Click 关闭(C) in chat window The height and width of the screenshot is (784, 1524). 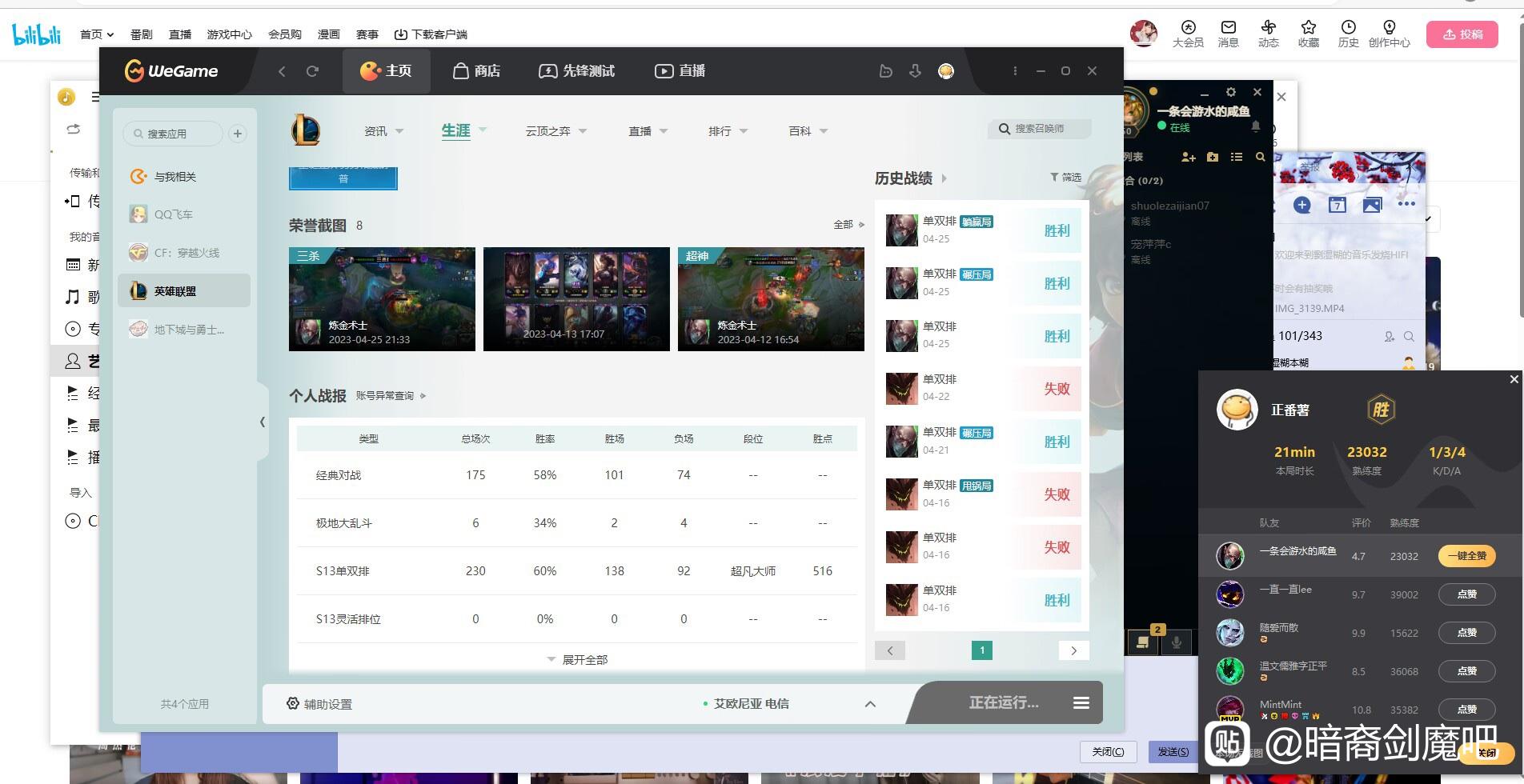pyautogui.click(x=1109, y=751)
